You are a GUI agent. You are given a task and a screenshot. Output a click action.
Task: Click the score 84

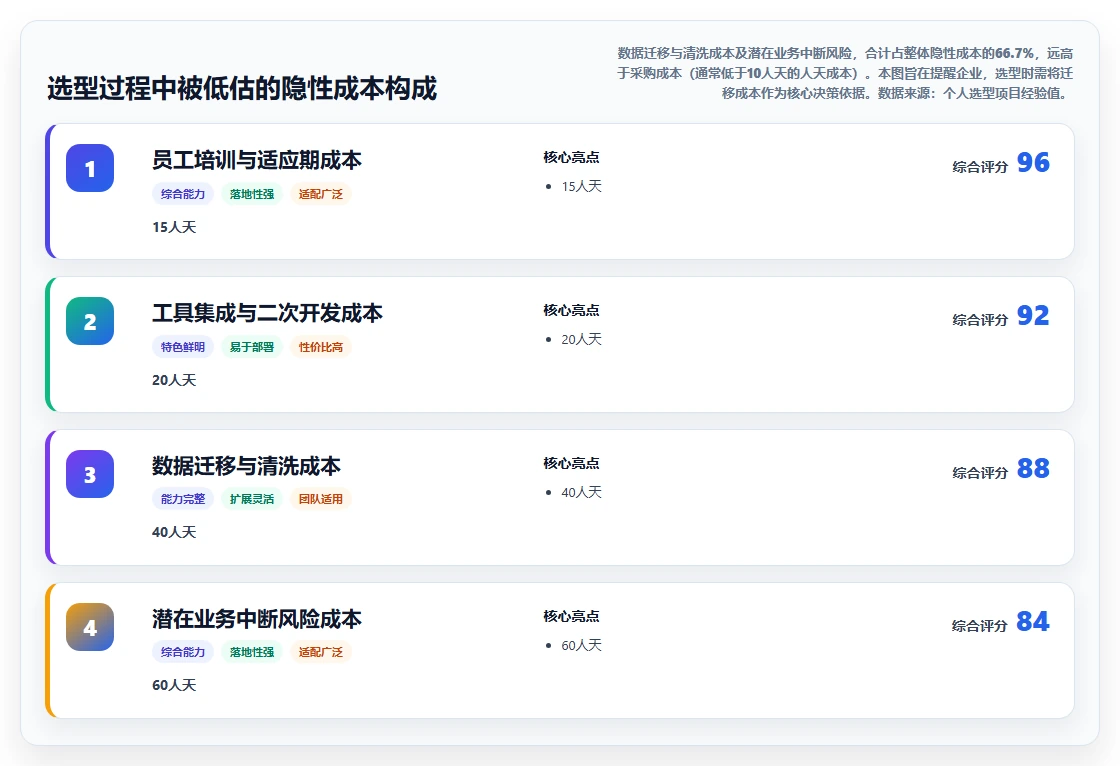[x=1033, y=621]
